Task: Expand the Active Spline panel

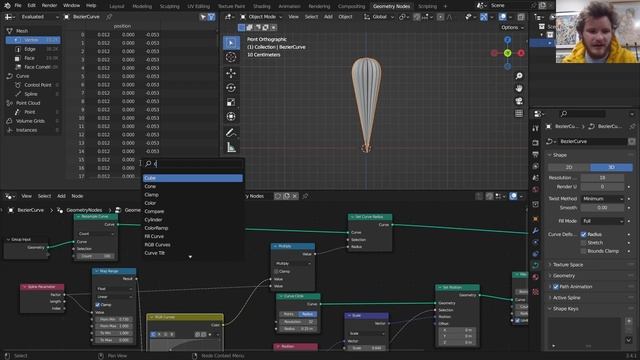Action: tap(566, 298)
